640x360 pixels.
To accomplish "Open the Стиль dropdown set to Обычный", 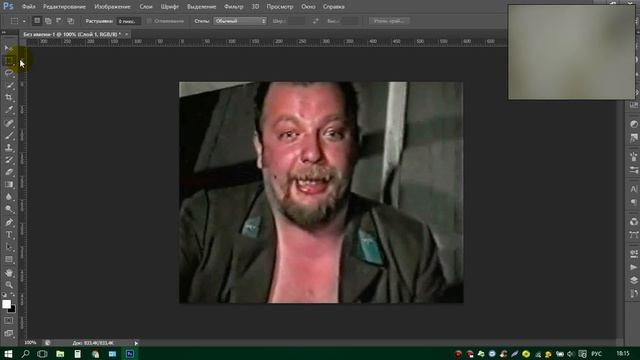I will coord(240,21).
